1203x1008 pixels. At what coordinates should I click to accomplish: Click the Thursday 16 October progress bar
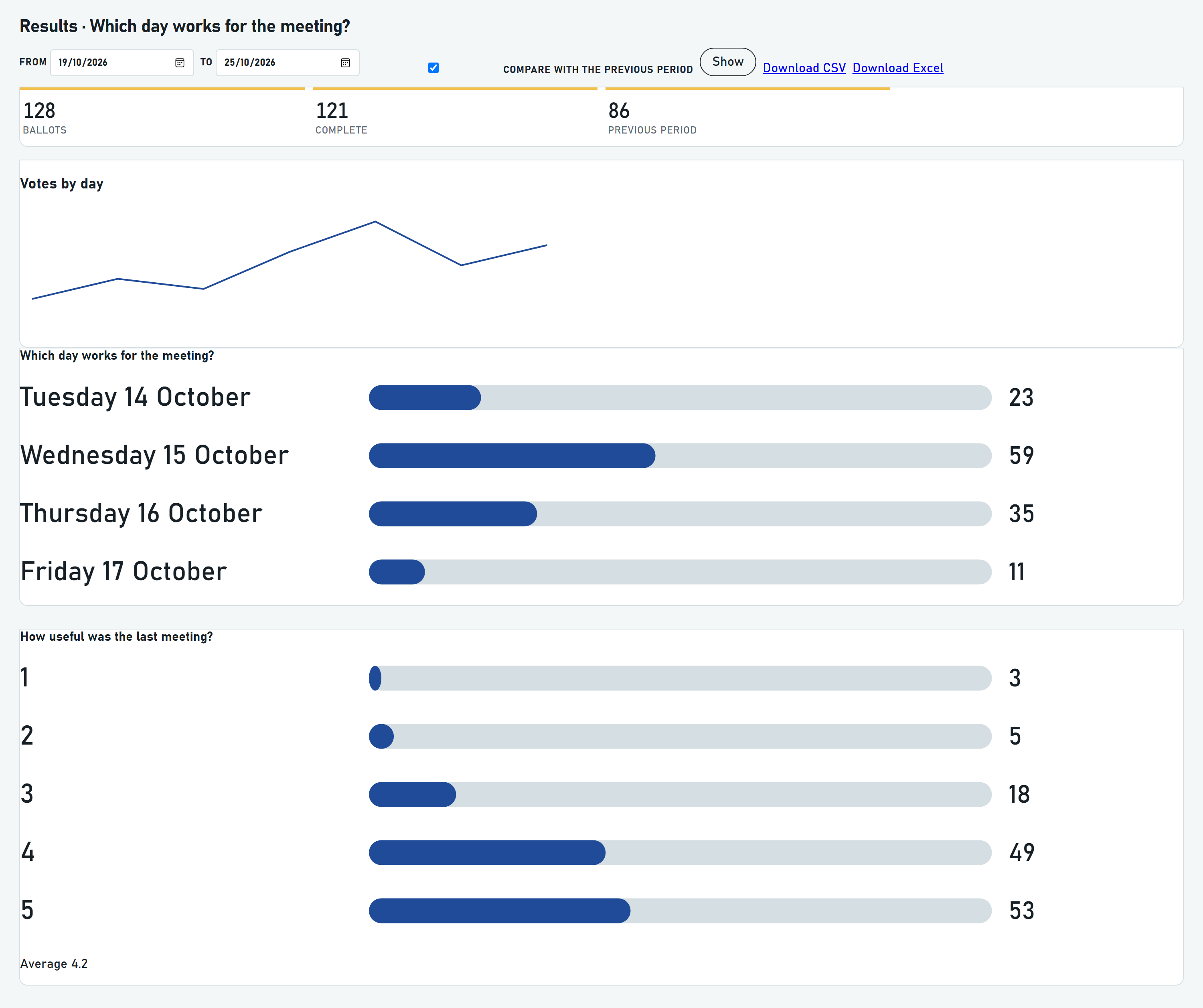click(x=680, y=514)
